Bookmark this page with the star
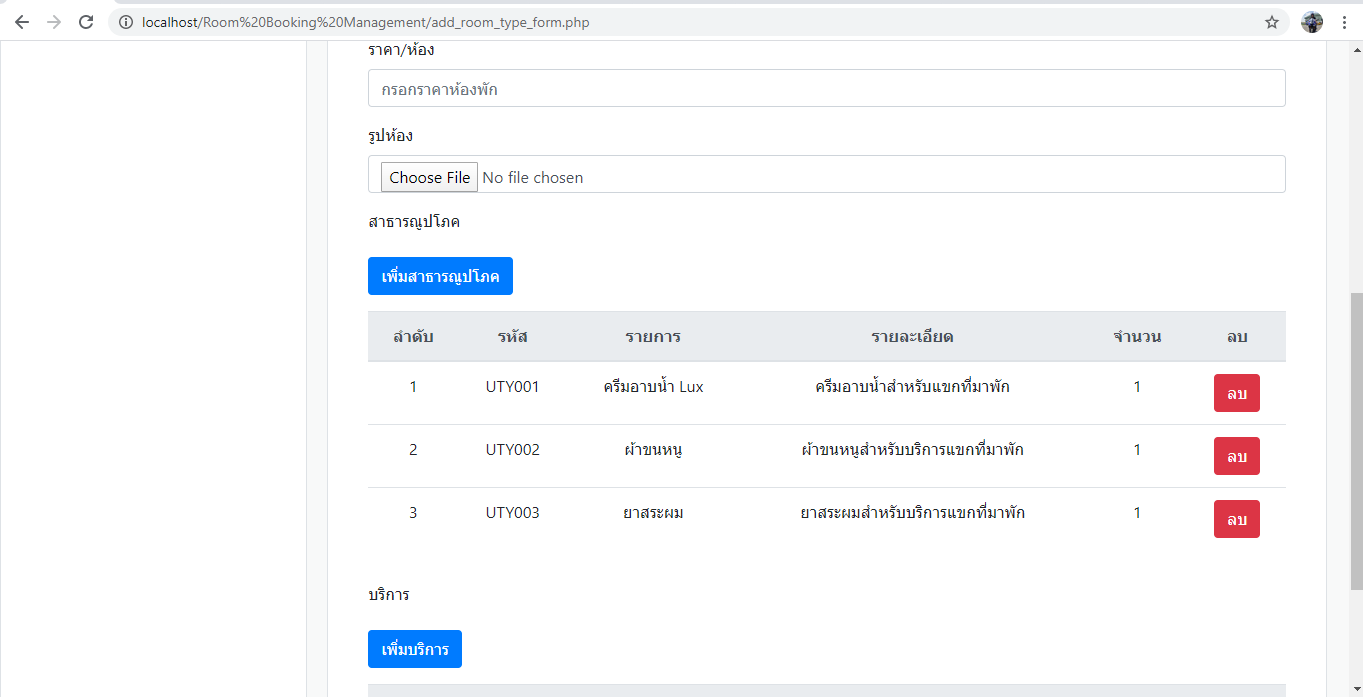 point(1272,22)
